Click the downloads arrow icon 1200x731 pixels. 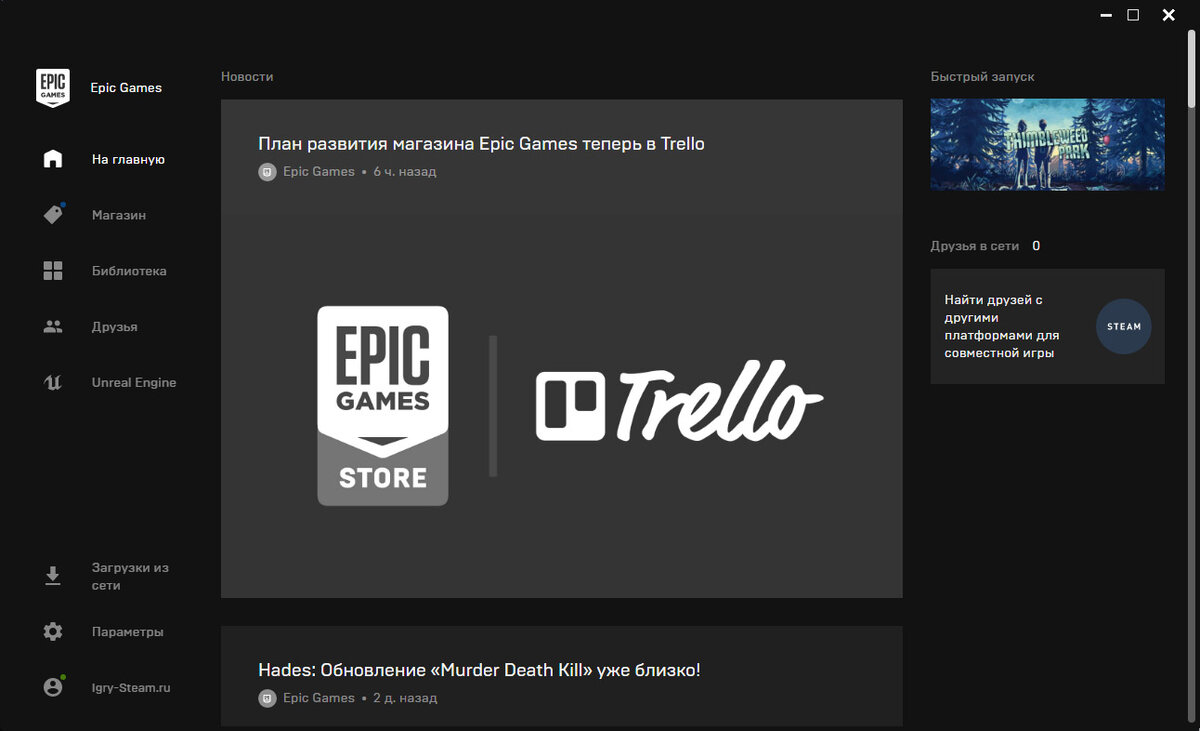[53, 576]
